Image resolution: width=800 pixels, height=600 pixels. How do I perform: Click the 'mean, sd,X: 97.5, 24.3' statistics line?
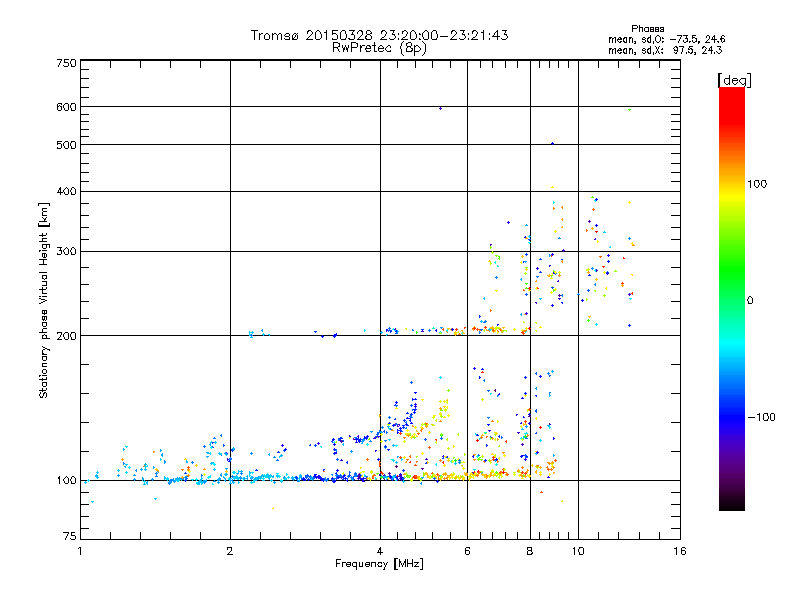click(665, 50)
